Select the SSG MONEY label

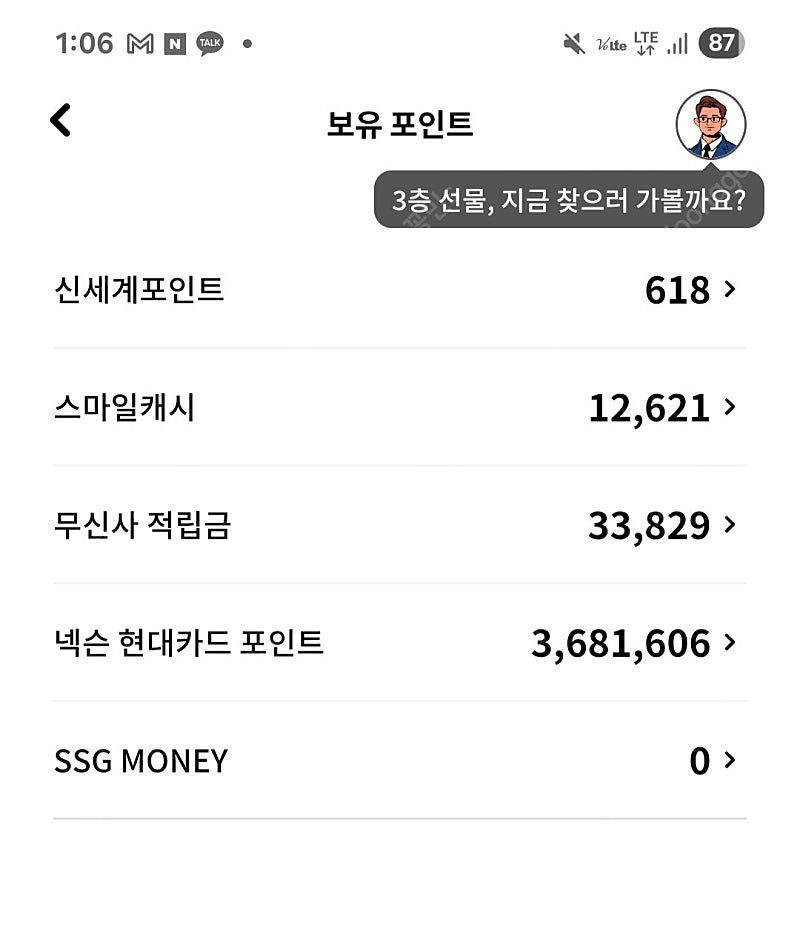[x=141, y=761]
